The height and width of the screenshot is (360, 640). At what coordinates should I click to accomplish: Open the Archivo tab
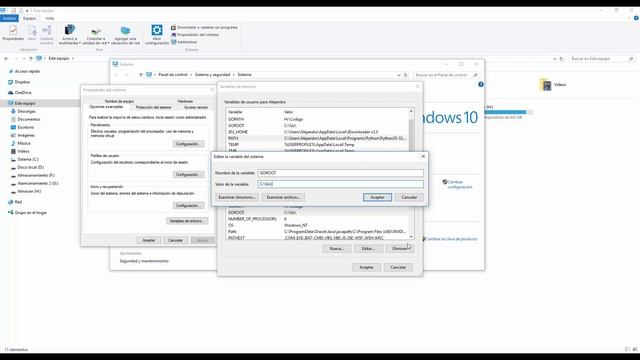[9, 18]
